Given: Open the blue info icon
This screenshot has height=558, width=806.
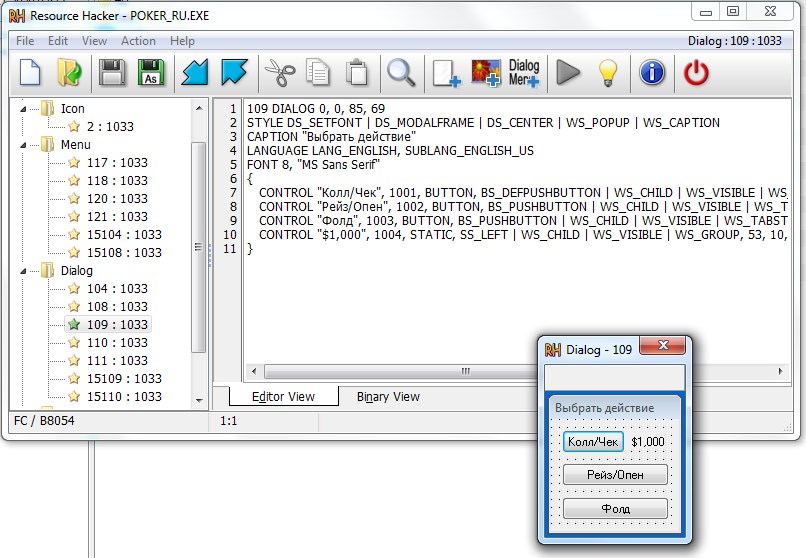Looking at the screenshot, I should pos(652,72).
